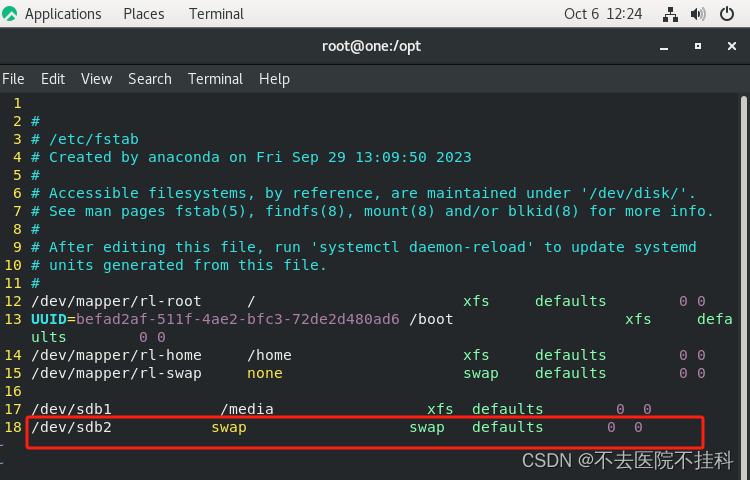This screenshot has width=750, height=480.
Task: Open the Places menu
Action: pos(143,14)
